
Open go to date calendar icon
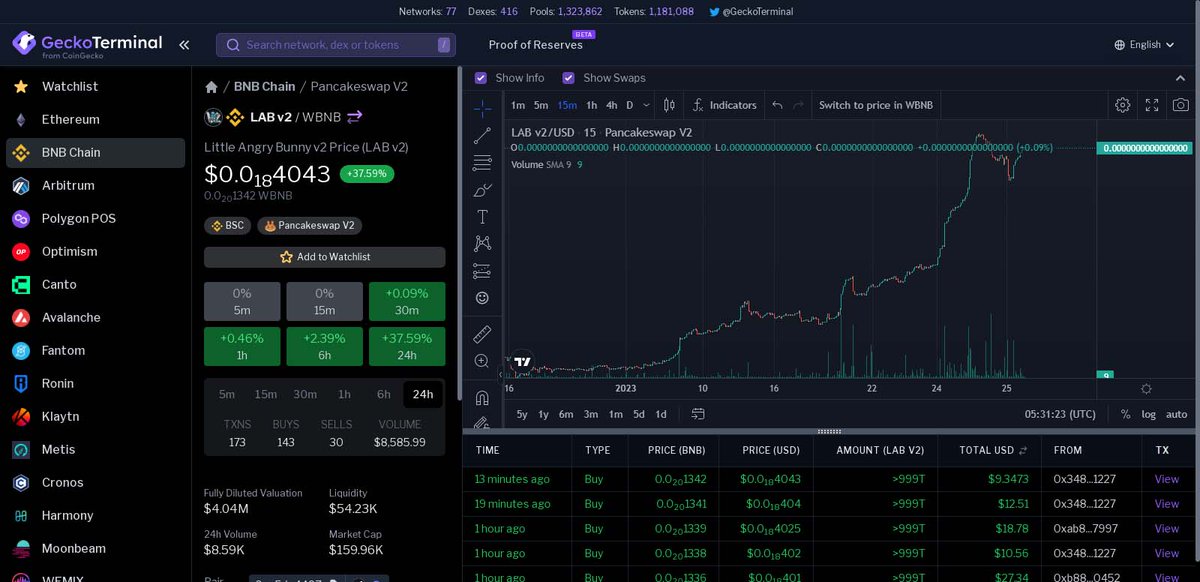pyautogui.click(x=698, y=414)
